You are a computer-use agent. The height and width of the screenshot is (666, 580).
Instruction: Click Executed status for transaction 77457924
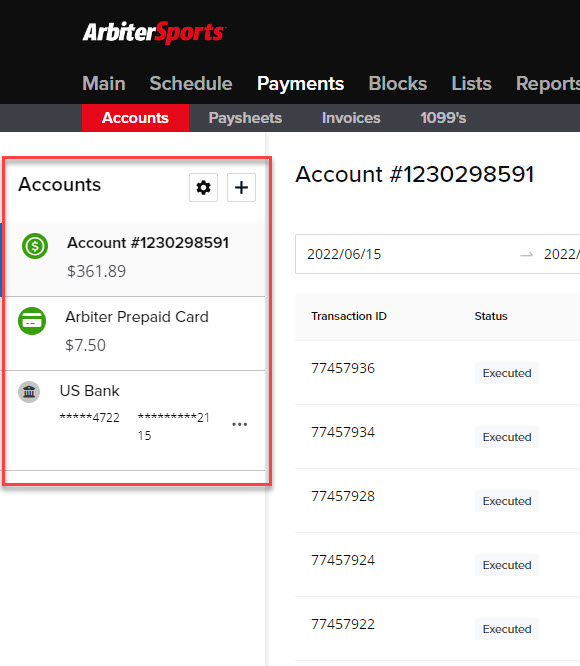coord(507,565)
